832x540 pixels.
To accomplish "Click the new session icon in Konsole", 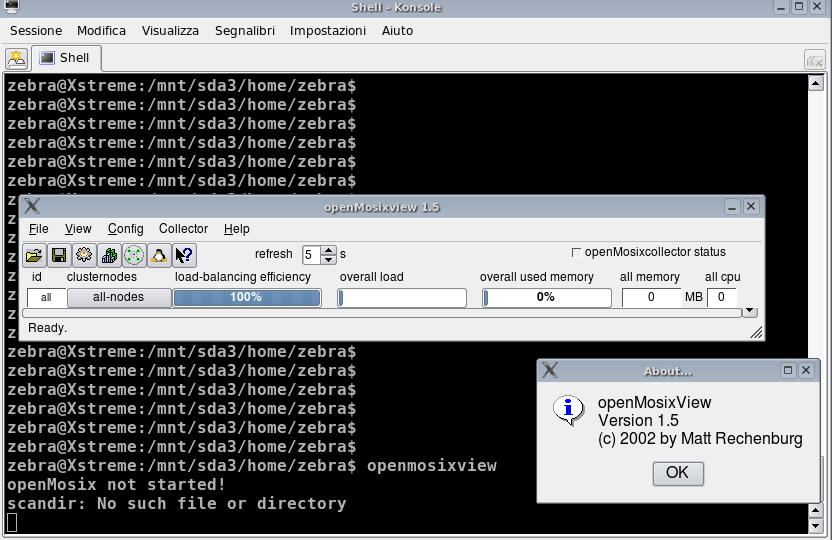I will [16, 58].
